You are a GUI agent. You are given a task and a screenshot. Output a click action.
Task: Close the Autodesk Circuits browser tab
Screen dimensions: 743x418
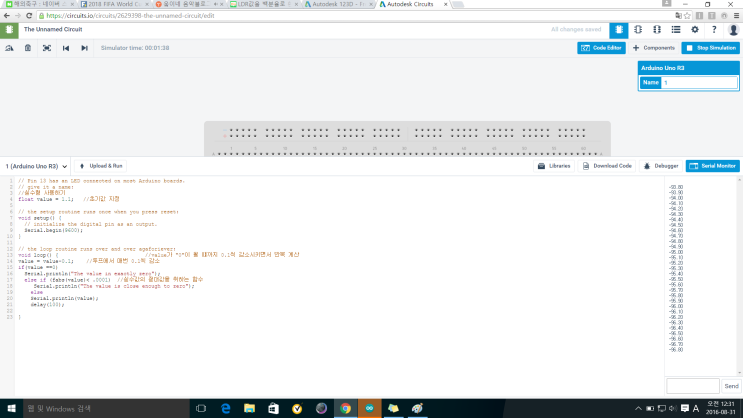pos(445,4)
